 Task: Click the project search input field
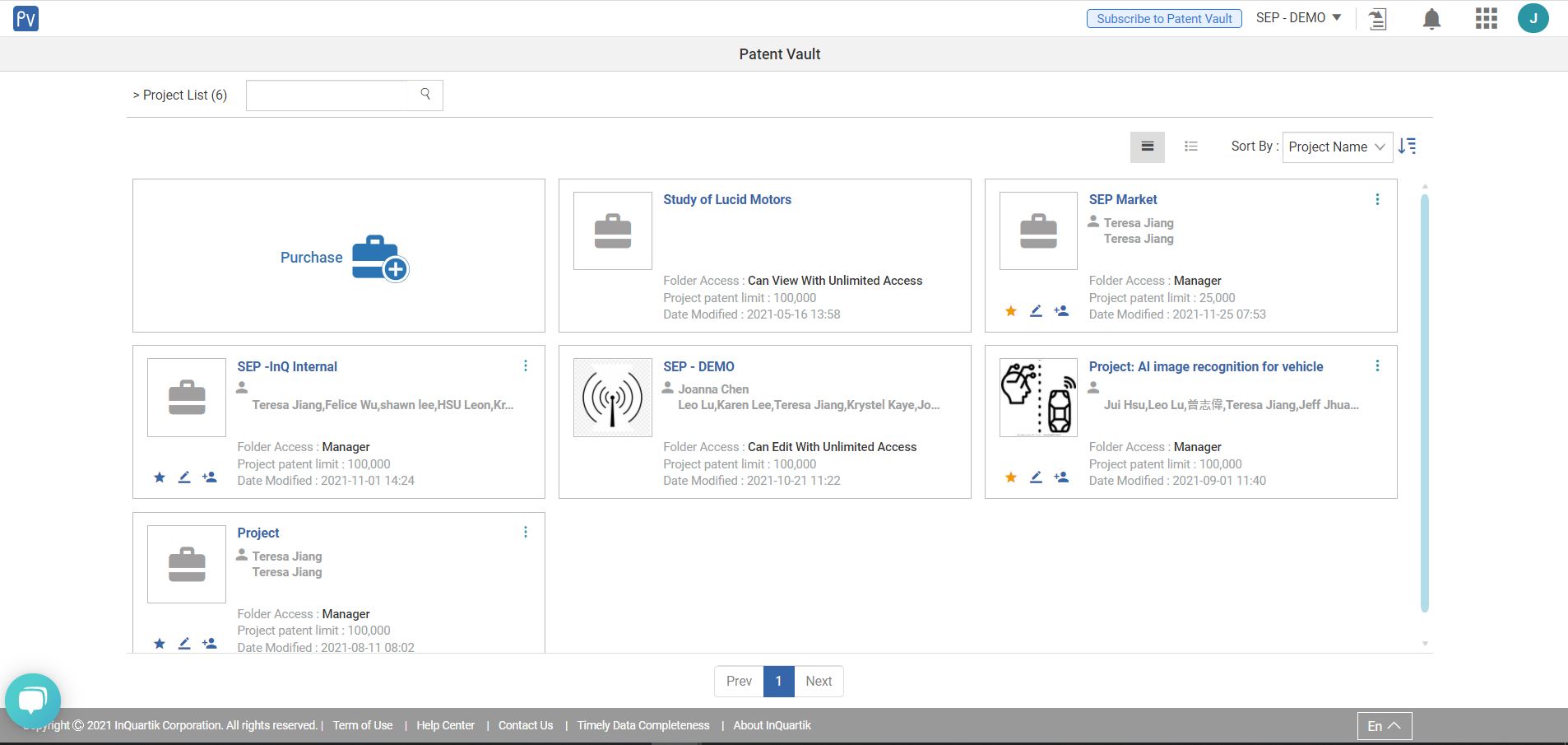pyautogui.click(x=344, y=95)
